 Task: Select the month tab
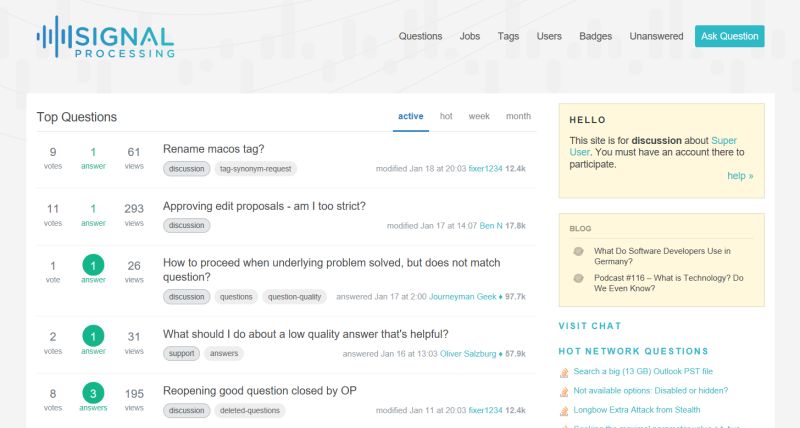pyautogui.click(x=518, y=116)
